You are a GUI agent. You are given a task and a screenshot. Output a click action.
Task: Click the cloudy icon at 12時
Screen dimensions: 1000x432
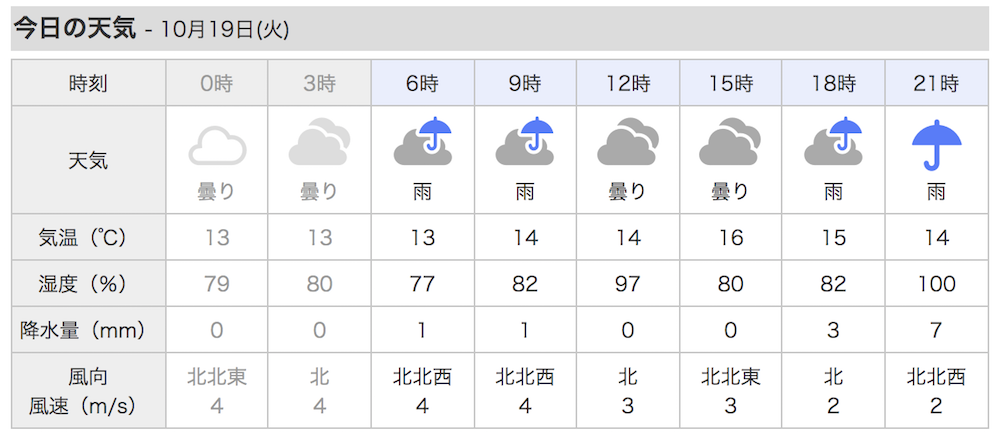tap(628, 142)
